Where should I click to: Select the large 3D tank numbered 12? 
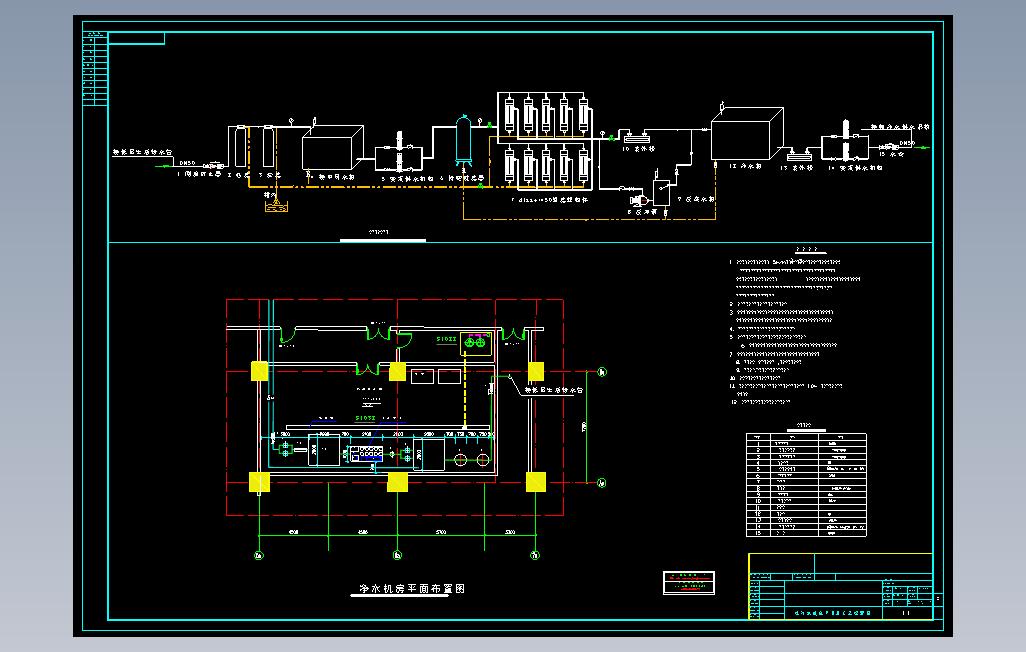747,134
